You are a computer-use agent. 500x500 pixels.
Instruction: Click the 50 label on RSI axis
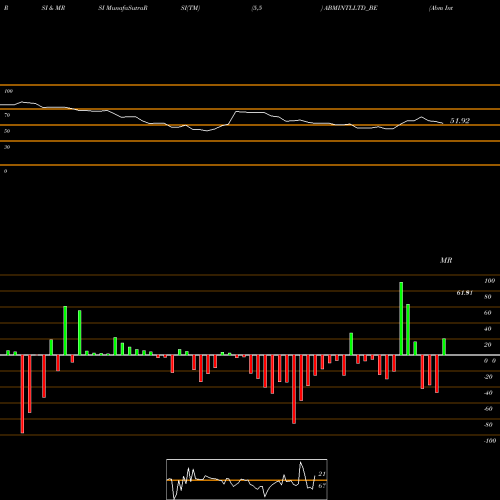coord(7,131)
